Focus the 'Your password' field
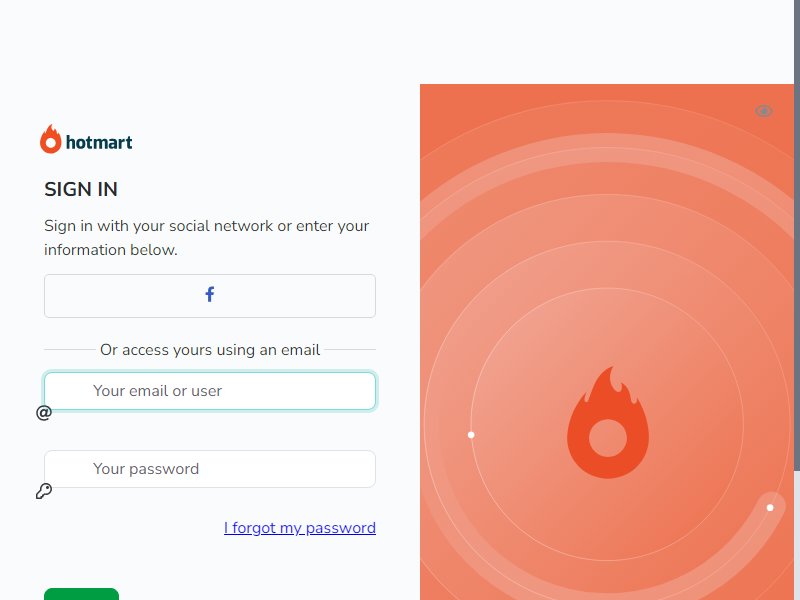800x600 pixels. point(210,469)
